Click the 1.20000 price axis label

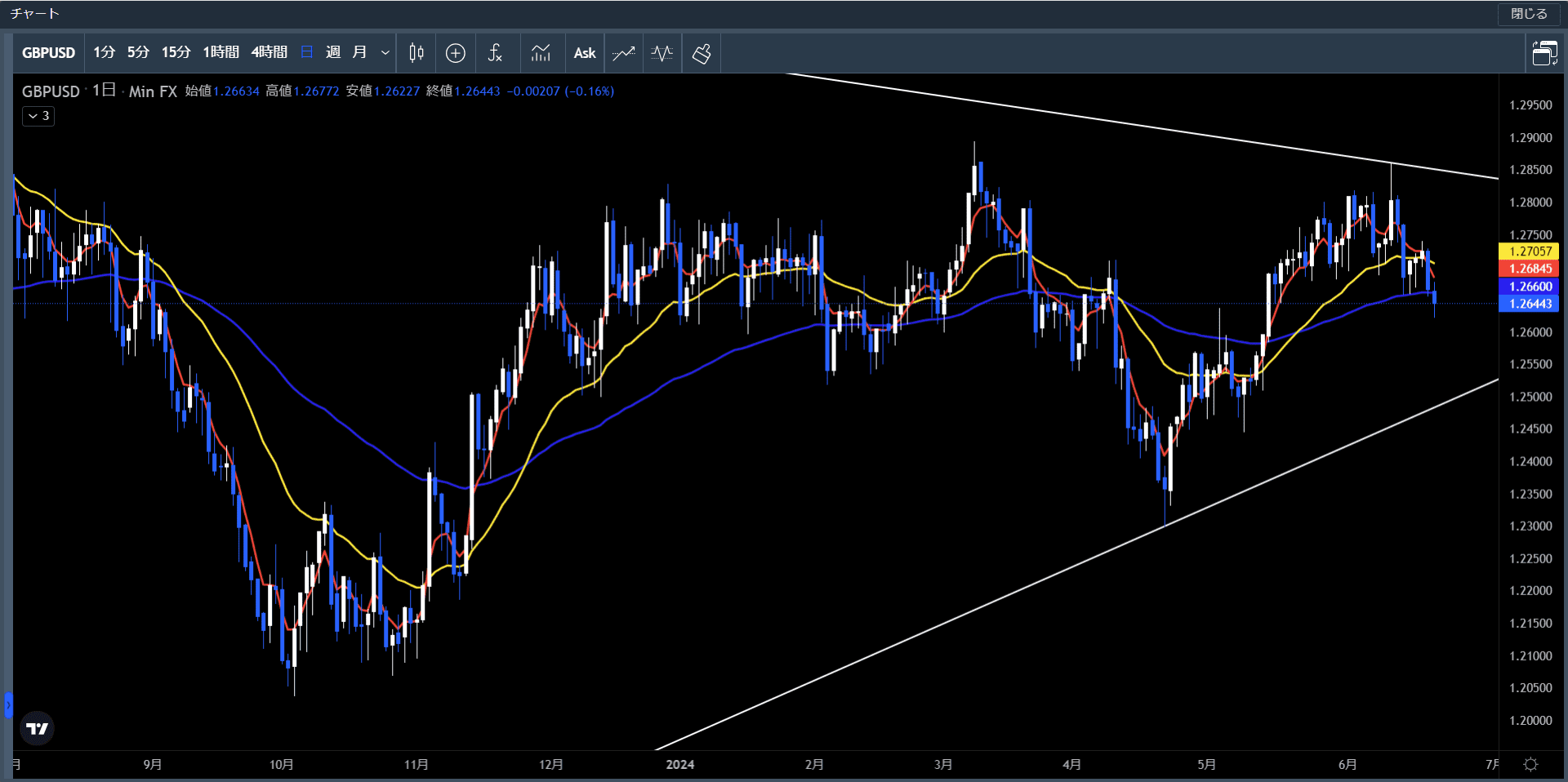[x=1530, y=721]
